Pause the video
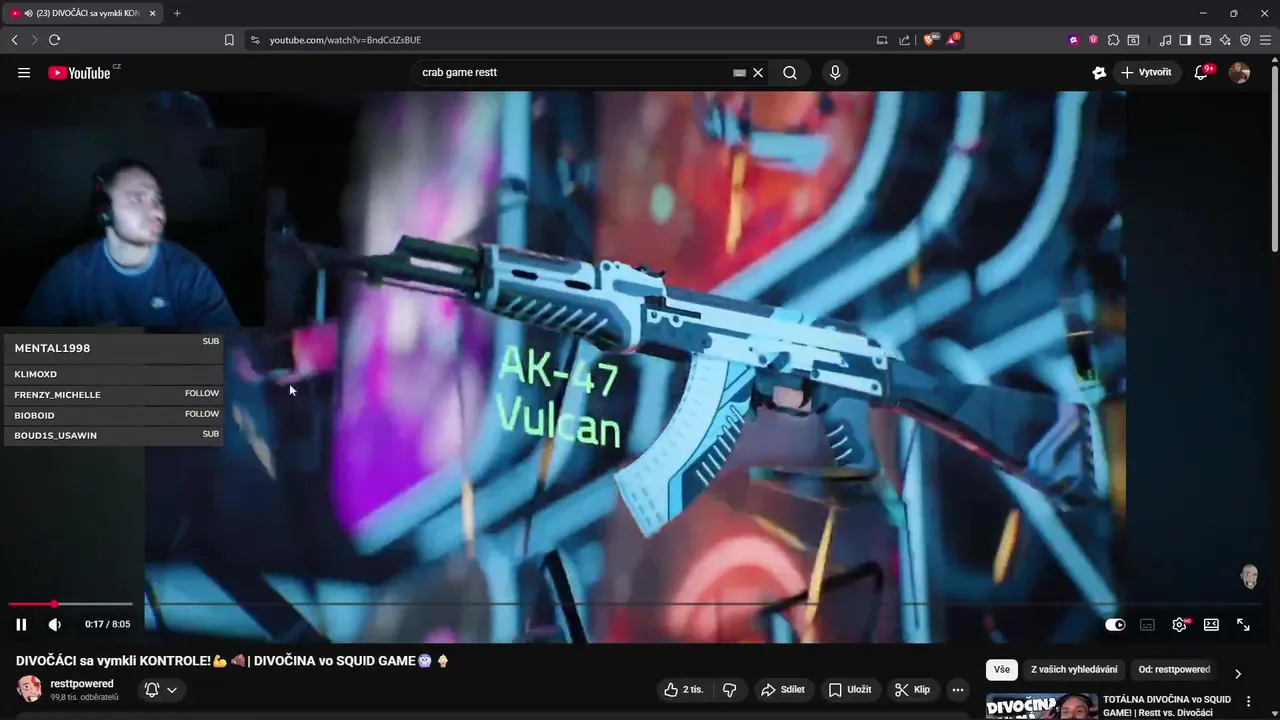This screenshot has height=720, width=1280. [x=21, y=624]
